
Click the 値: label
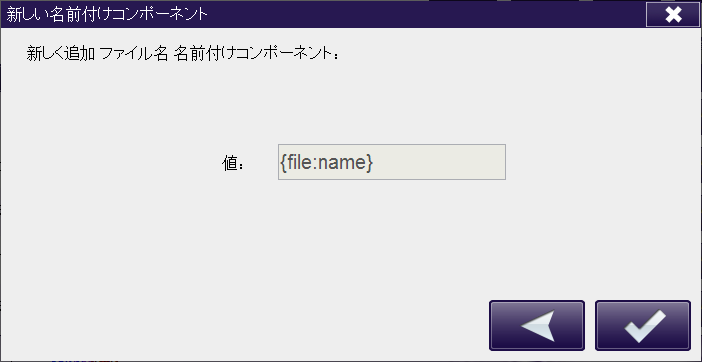coord(233,164)
